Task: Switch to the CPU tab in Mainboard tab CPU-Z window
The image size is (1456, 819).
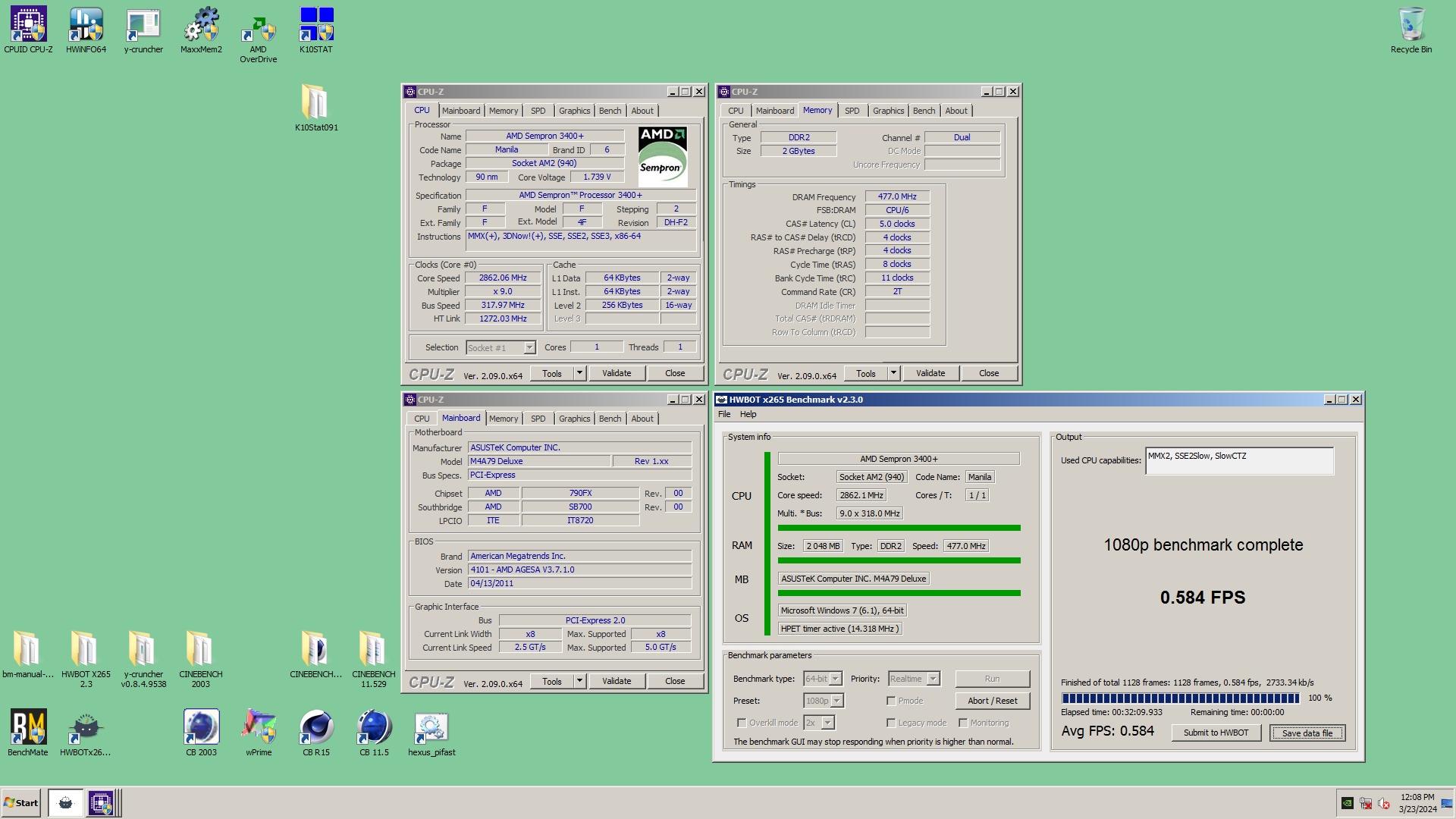Action: 422,419
